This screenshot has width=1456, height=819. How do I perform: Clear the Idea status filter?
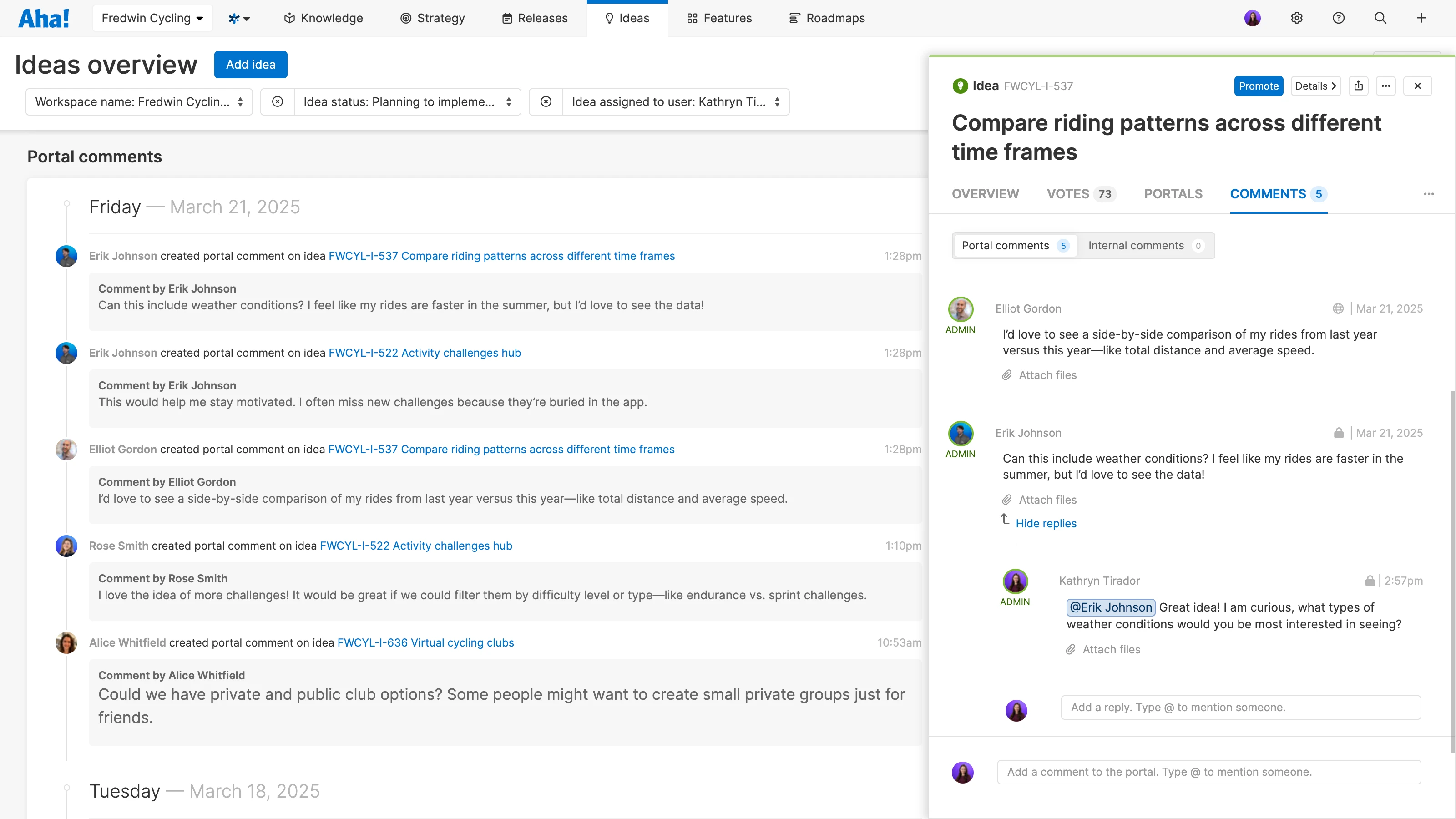[x=277, y=102]
